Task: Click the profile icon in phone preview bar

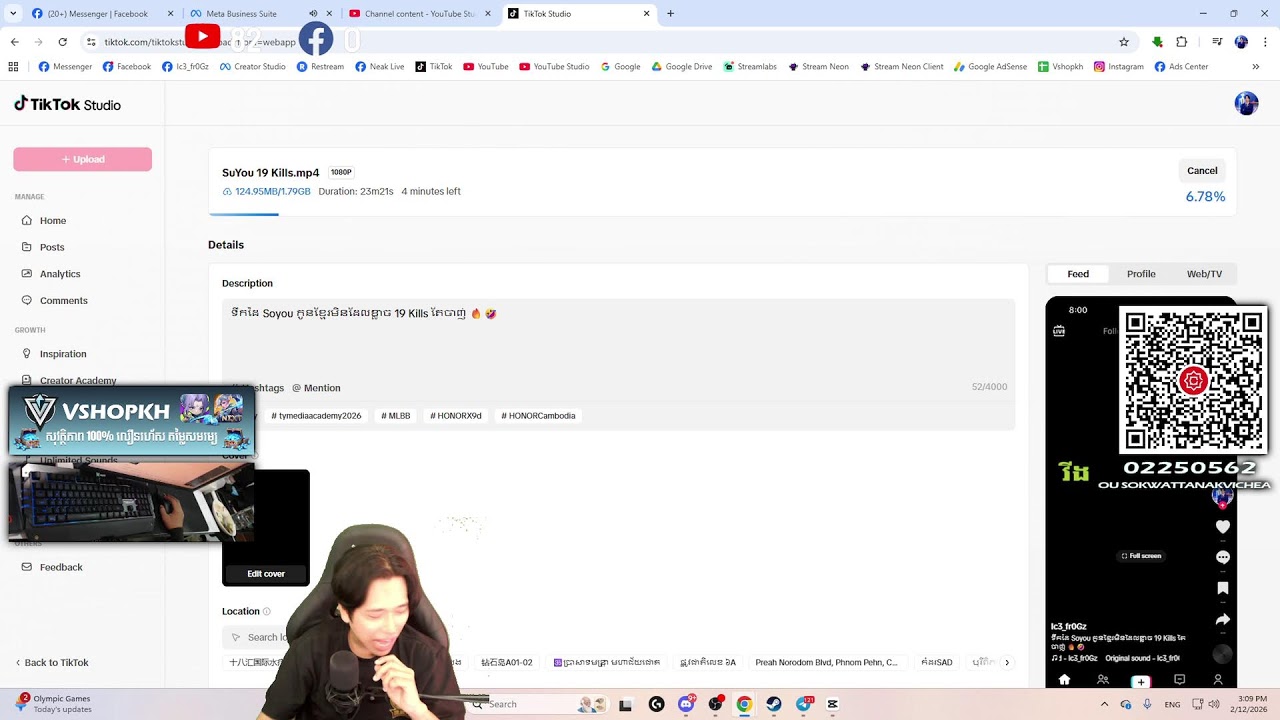Action: coord(1217,680)
